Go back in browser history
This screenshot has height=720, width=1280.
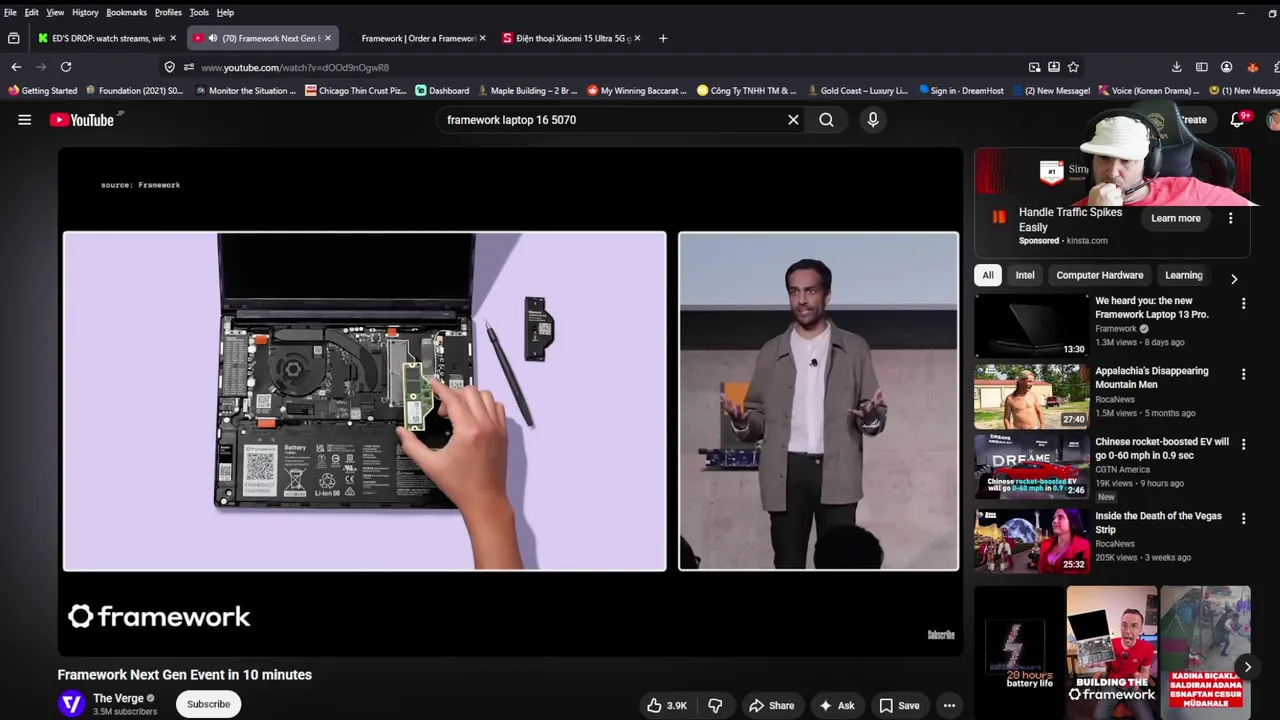tap(16, 67)
